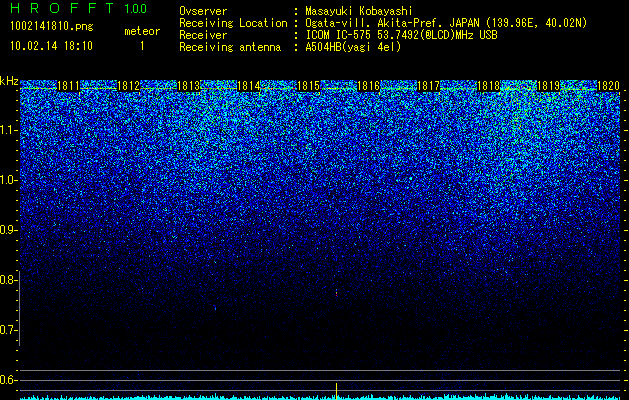
Task: Click the kHz axis label
Action: pos(9,81)
